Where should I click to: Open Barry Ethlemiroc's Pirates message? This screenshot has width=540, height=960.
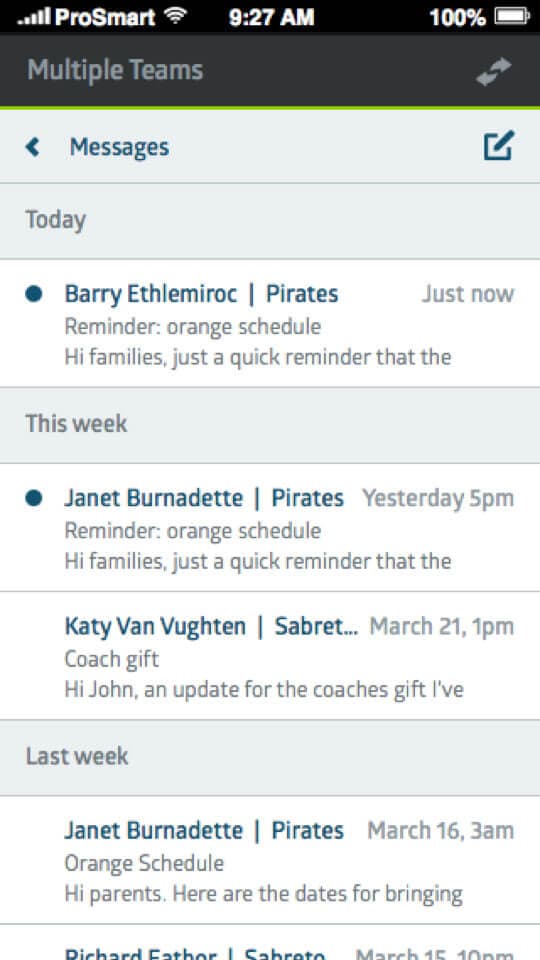270,323
